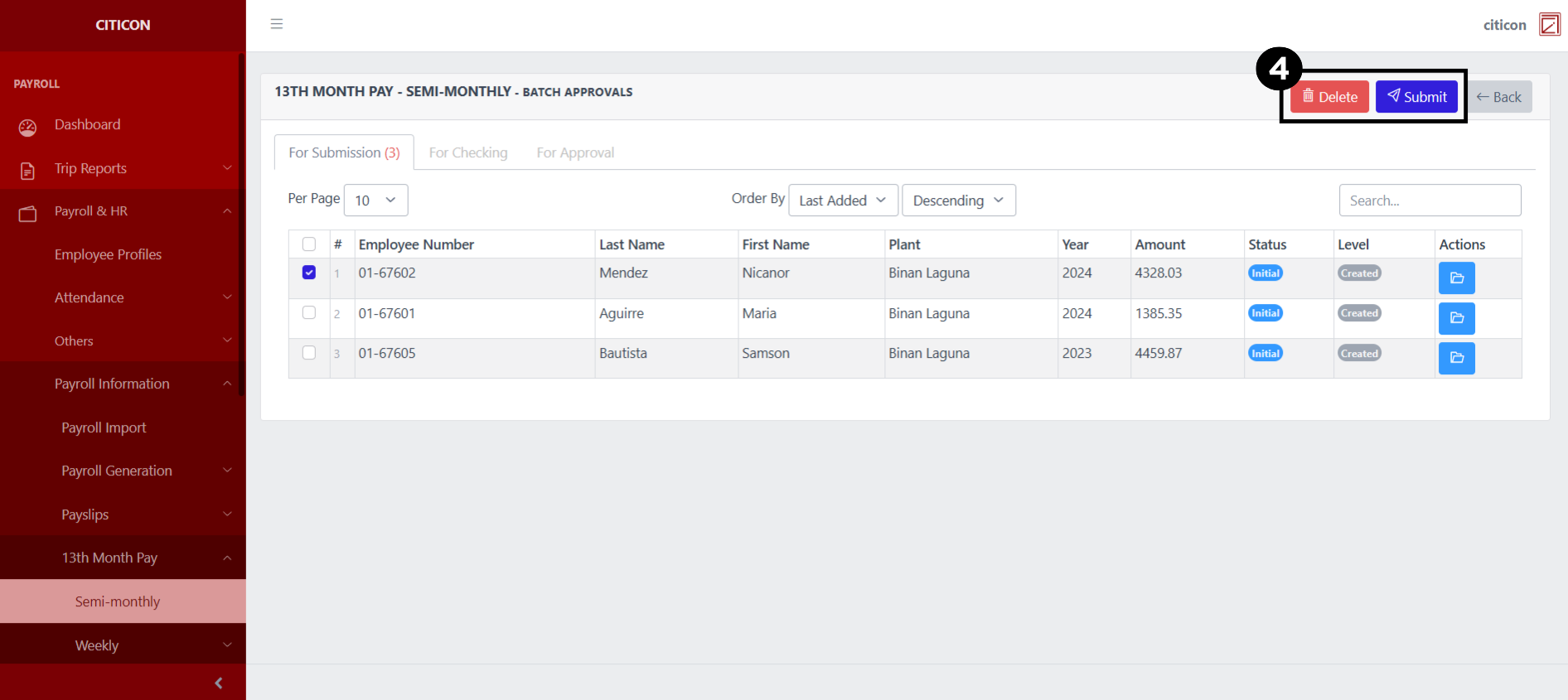
Task: Click the citicon user avatar icon
Action: tap(1549, 25)
